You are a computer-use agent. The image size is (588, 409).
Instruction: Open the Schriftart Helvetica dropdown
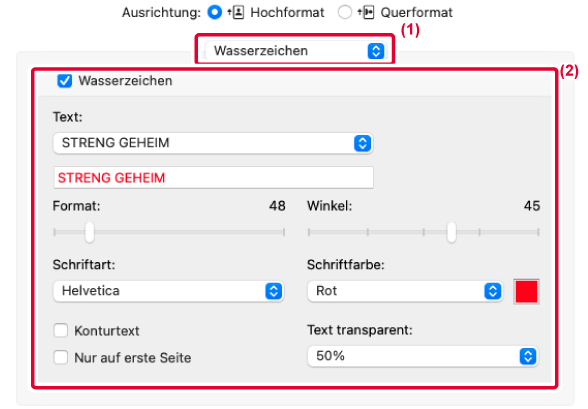click(168, 291)
